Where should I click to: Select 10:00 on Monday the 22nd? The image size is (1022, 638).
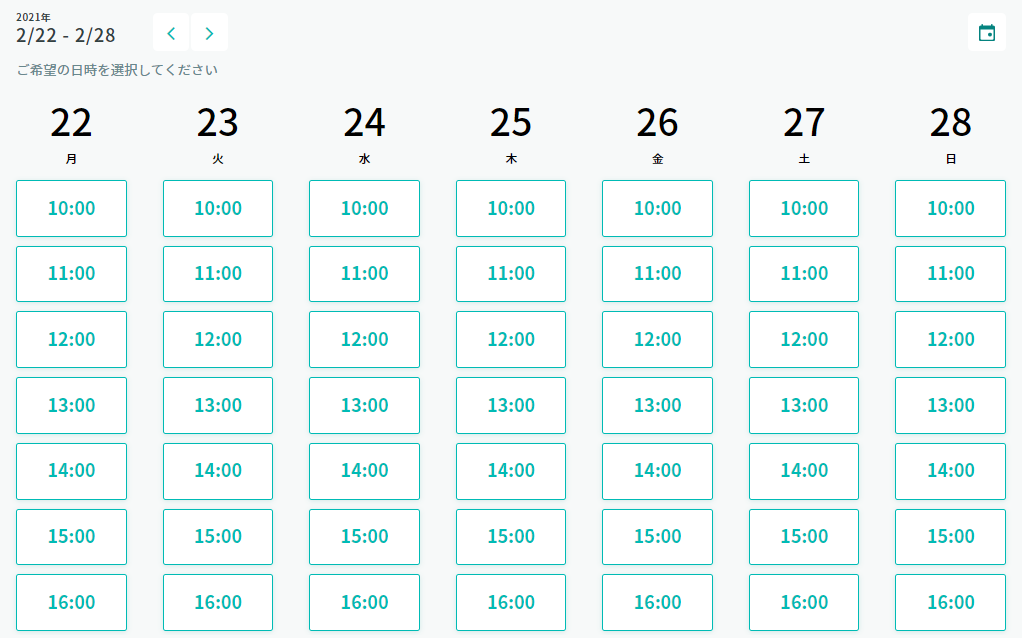71,208
